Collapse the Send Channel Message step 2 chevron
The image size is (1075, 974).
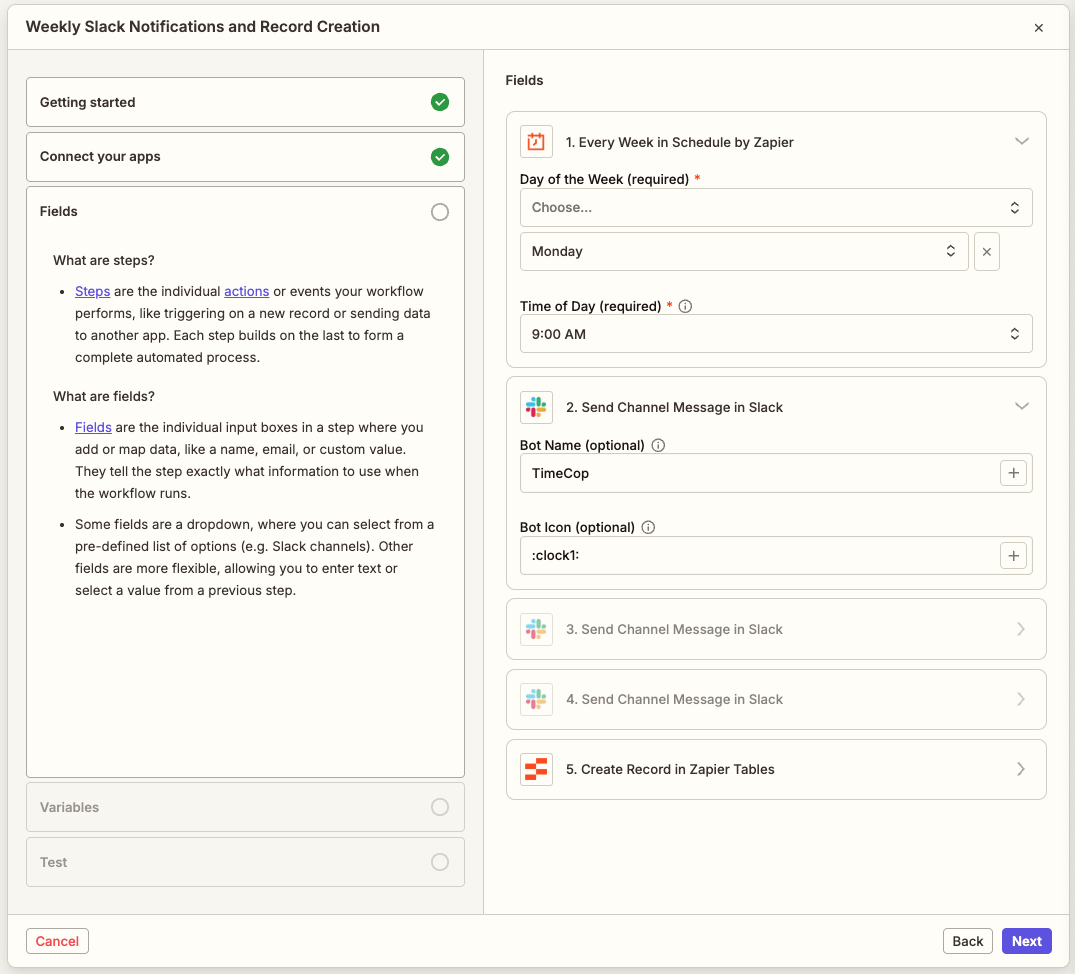(1022, 406)
